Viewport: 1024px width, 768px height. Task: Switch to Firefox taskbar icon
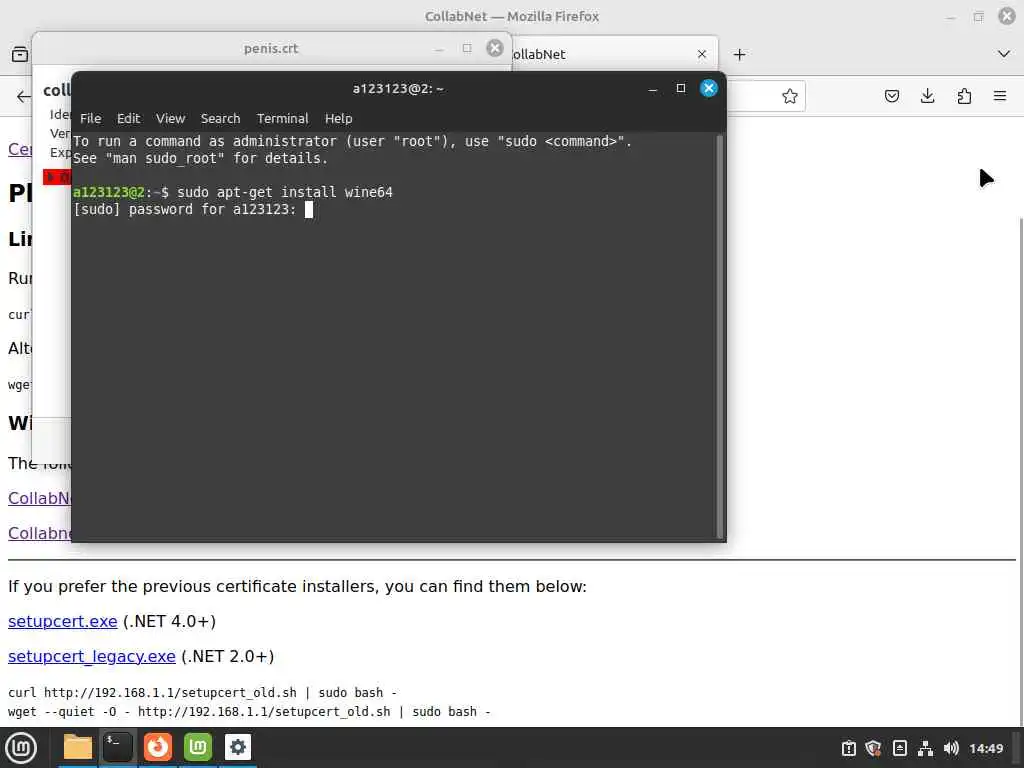[x=158, y=747]
